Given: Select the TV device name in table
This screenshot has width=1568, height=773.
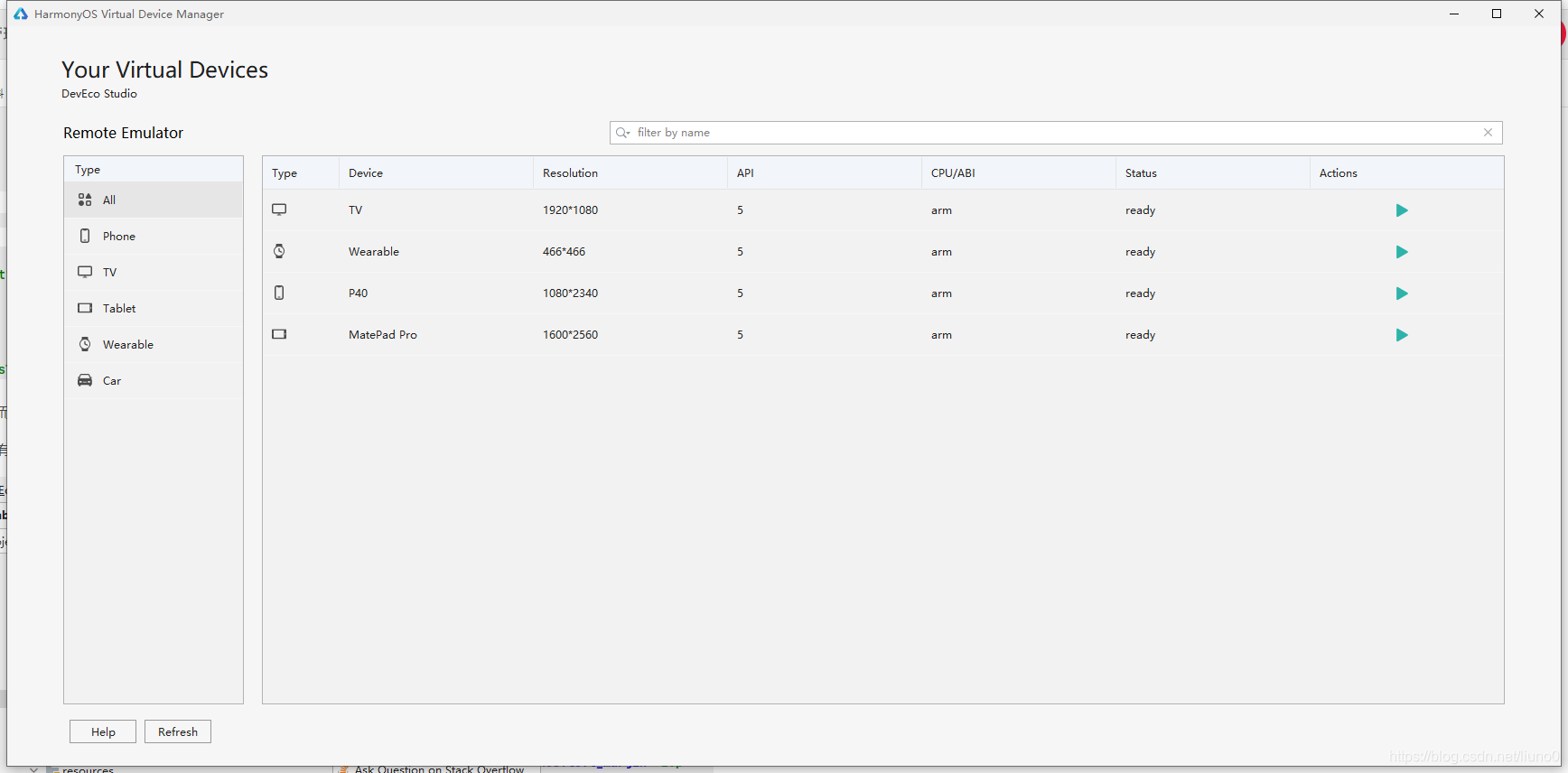Looking at the screenshot, I should click(355, 210).
